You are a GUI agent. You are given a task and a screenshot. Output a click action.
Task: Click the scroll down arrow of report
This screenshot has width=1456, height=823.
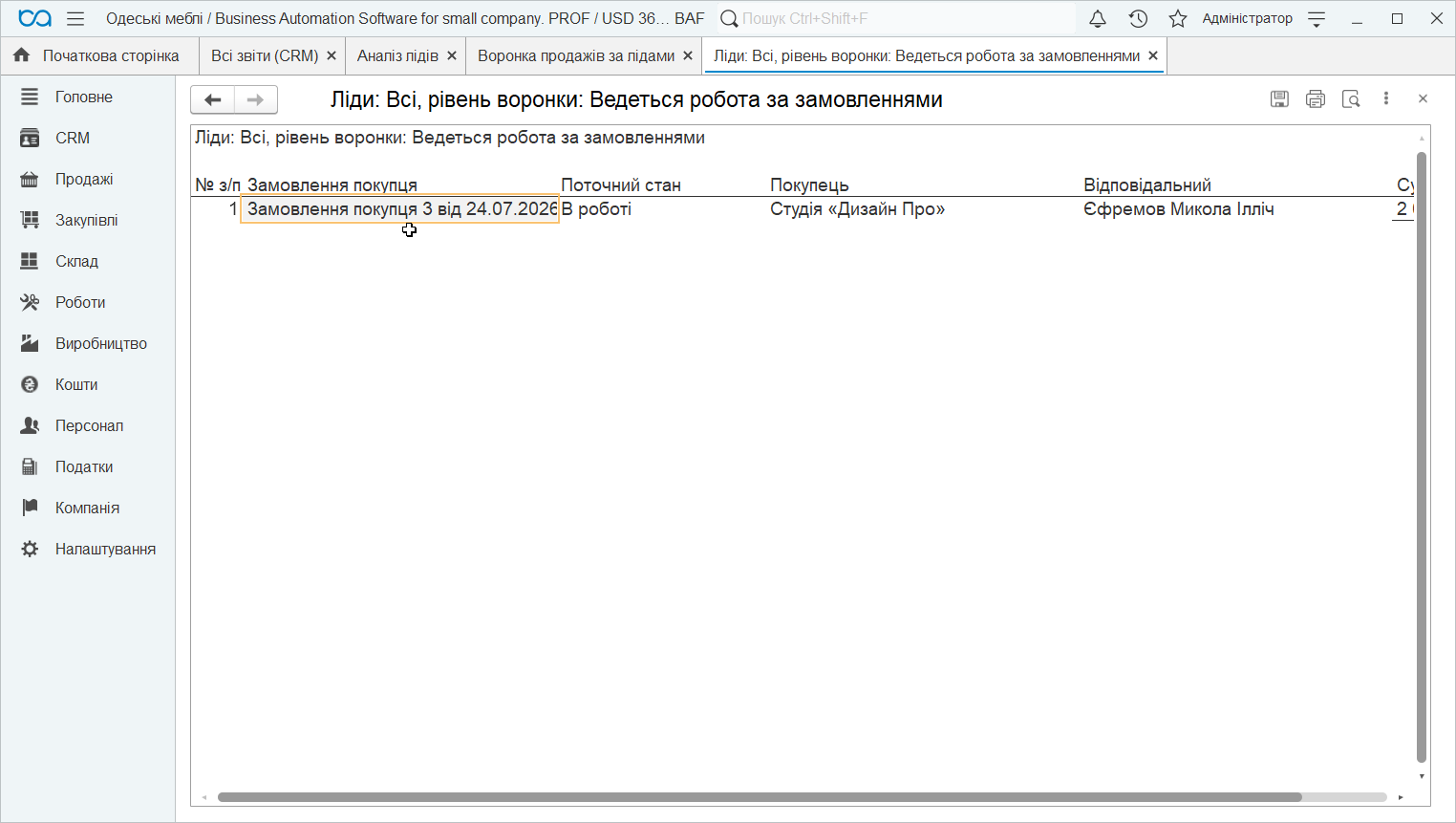pyautogui.click(x=1422, y=776)
